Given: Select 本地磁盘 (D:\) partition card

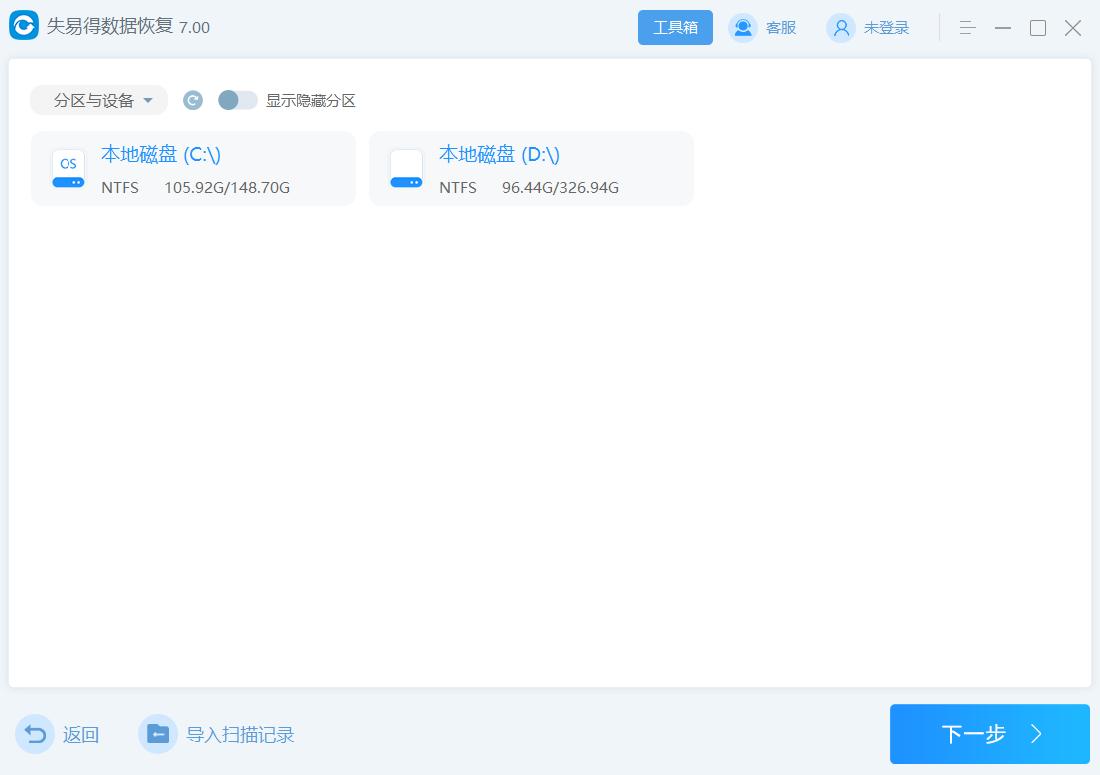Looking at the screenshot, I should point(531,168).
